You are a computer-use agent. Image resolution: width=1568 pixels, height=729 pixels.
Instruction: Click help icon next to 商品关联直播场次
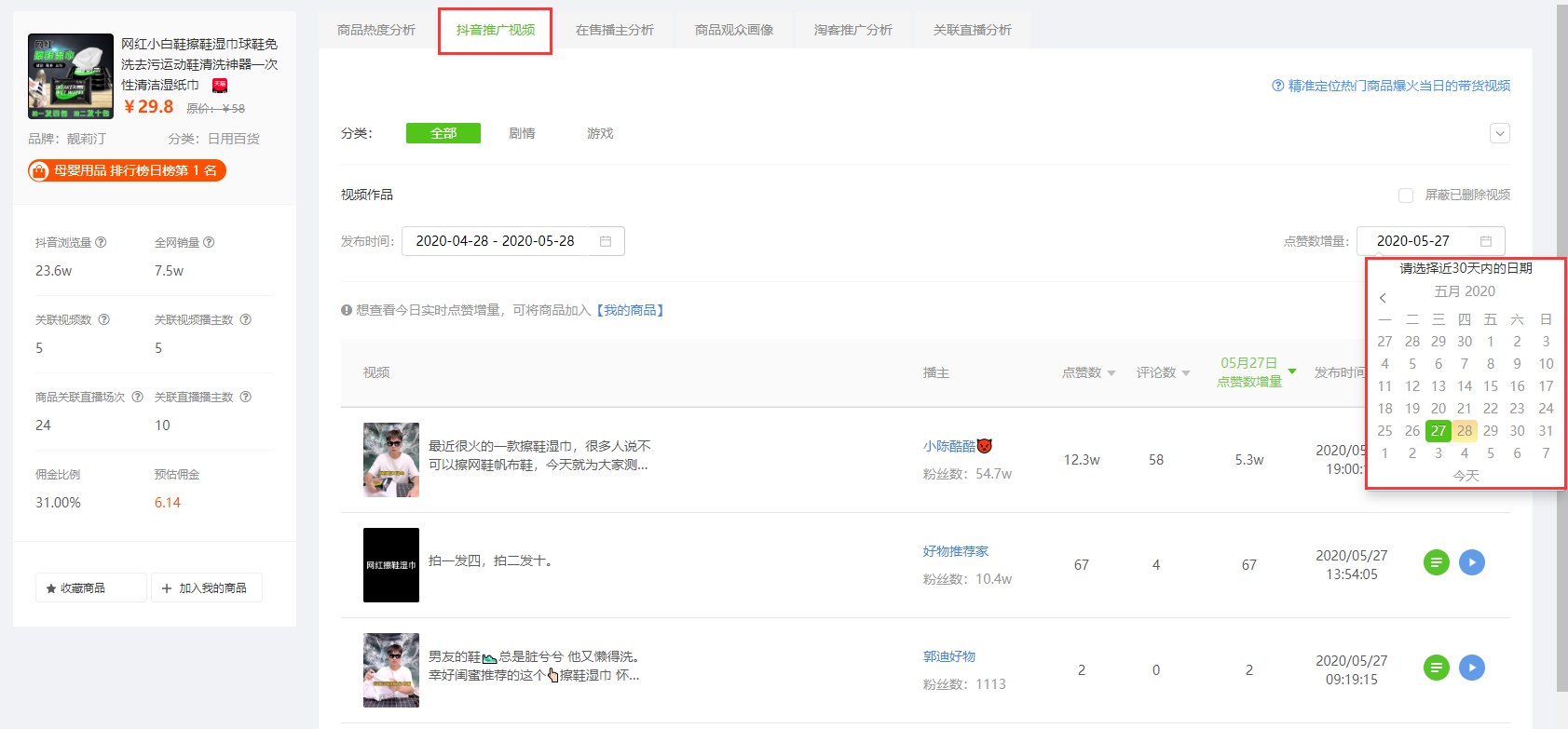pos(138,397)
